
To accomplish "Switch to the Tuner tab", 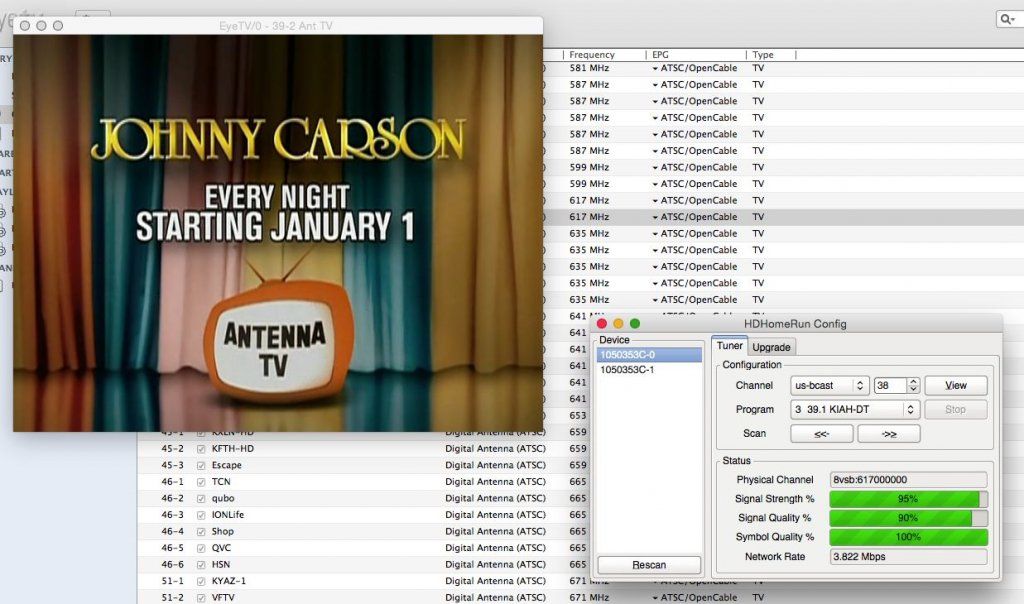I will click(729, 346).
